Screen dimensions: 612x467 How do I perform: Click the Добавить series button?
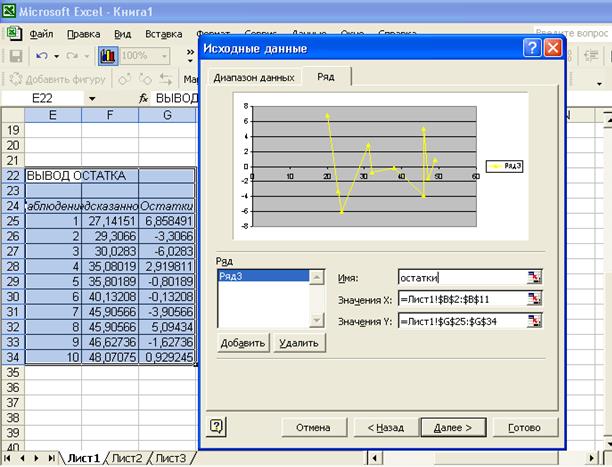click(x=244, y=343)
